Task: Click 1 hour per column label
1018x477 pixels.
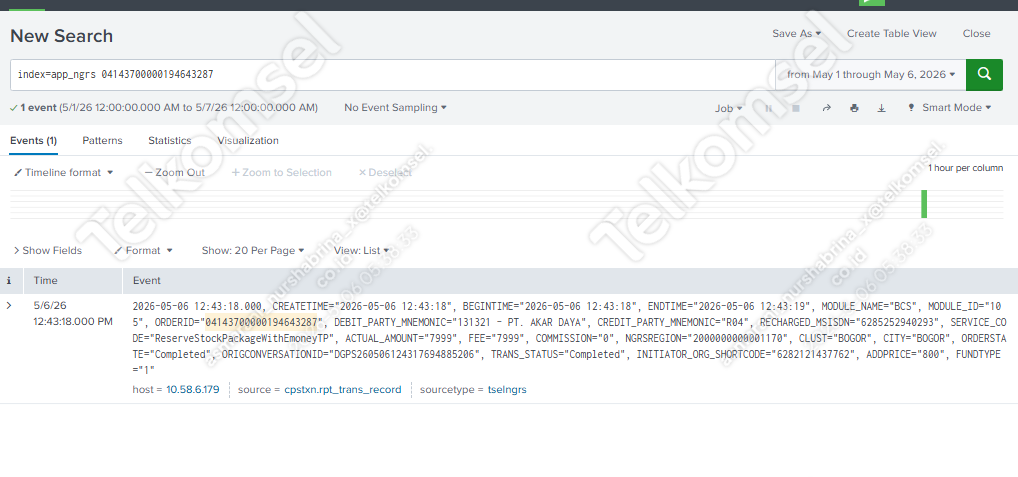Action: pyautogui.click(x=965, y=168)
